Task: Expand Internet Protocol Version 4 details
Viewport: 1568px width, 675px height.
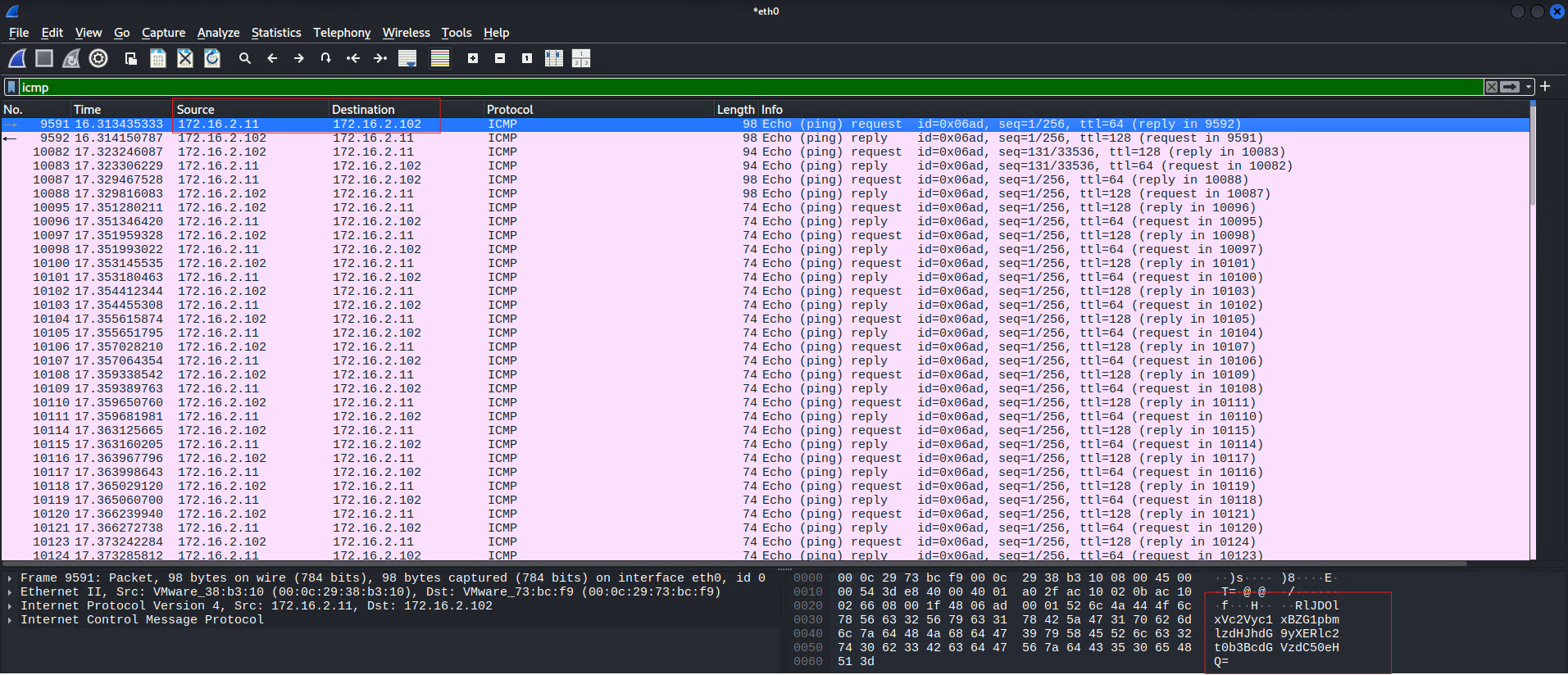Action: (10, 606)
